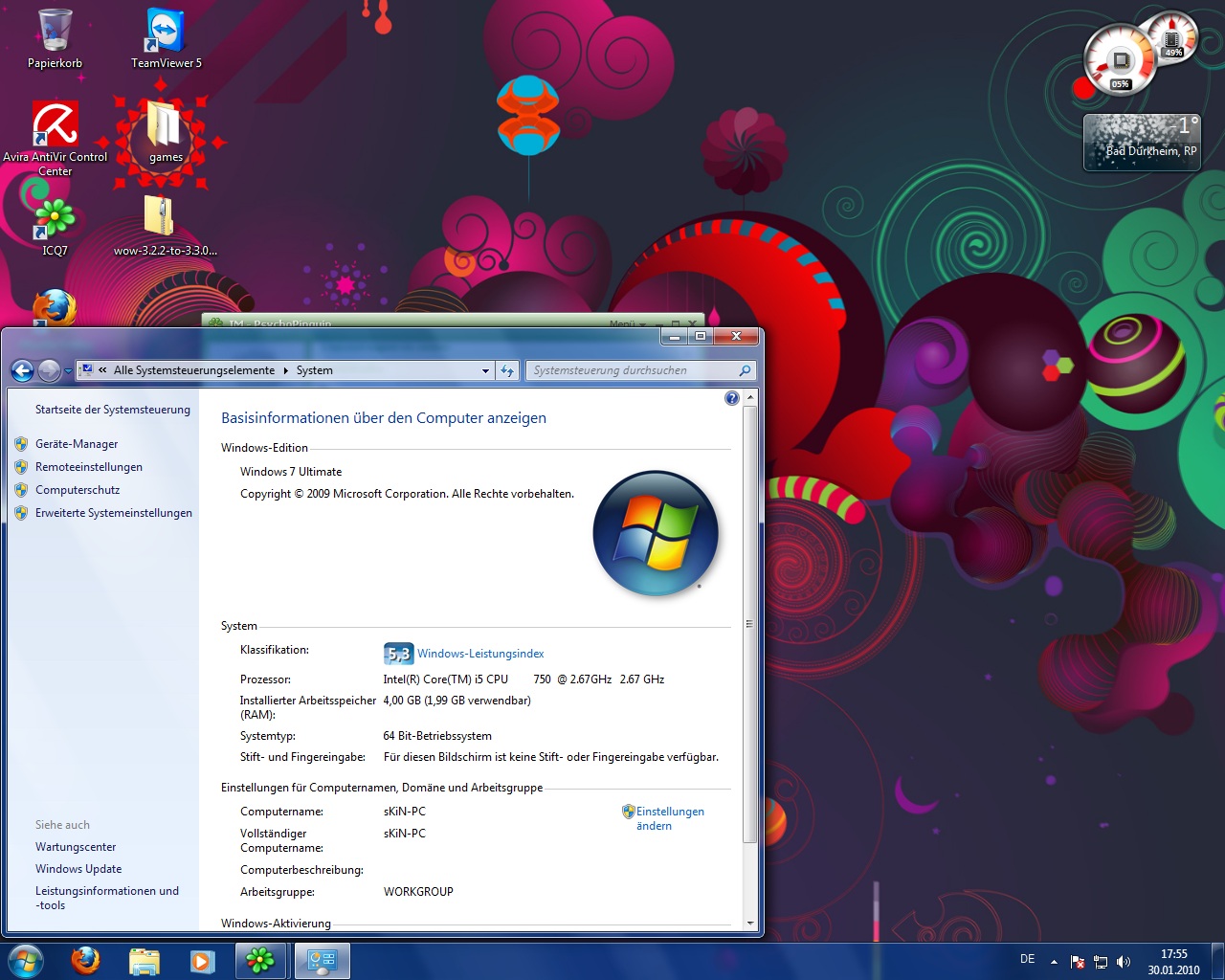The width and height of the screenshot is (1225, 980).
Task: Open Windows Update link
Action: (78, 869)
